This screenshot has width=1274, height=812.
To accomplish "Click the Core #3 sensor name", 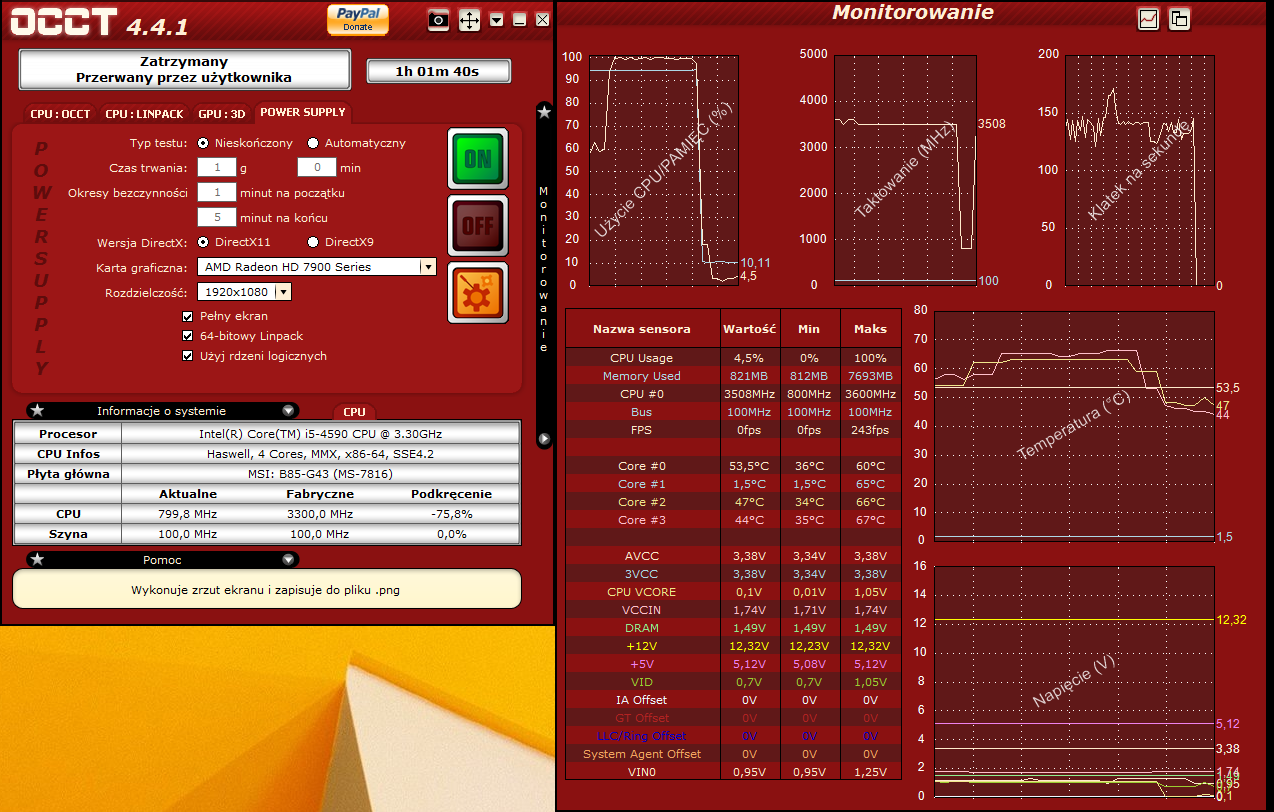I will point(642,520).
